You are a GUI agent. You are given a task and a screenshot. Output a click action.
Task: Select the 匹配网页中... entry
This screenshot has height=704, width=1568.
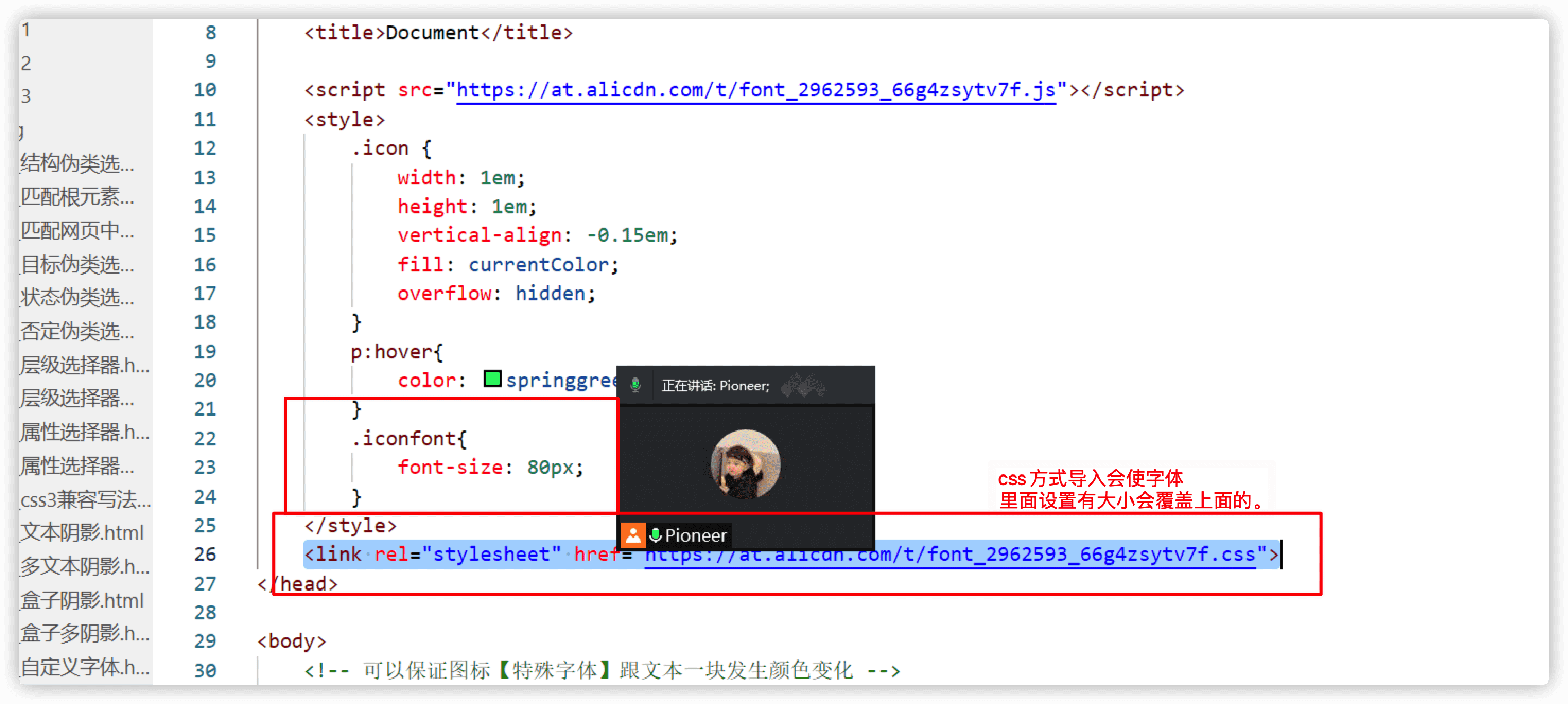77,231
